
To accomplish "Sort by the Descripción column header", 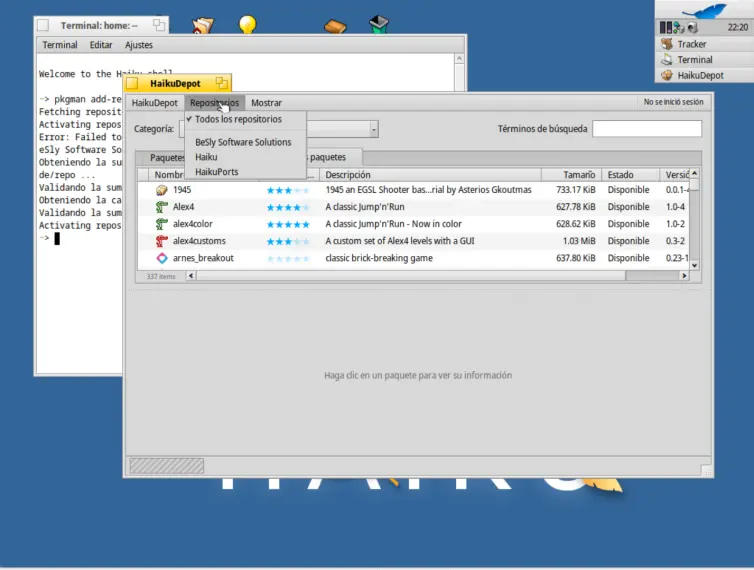I will pos(430,175).
